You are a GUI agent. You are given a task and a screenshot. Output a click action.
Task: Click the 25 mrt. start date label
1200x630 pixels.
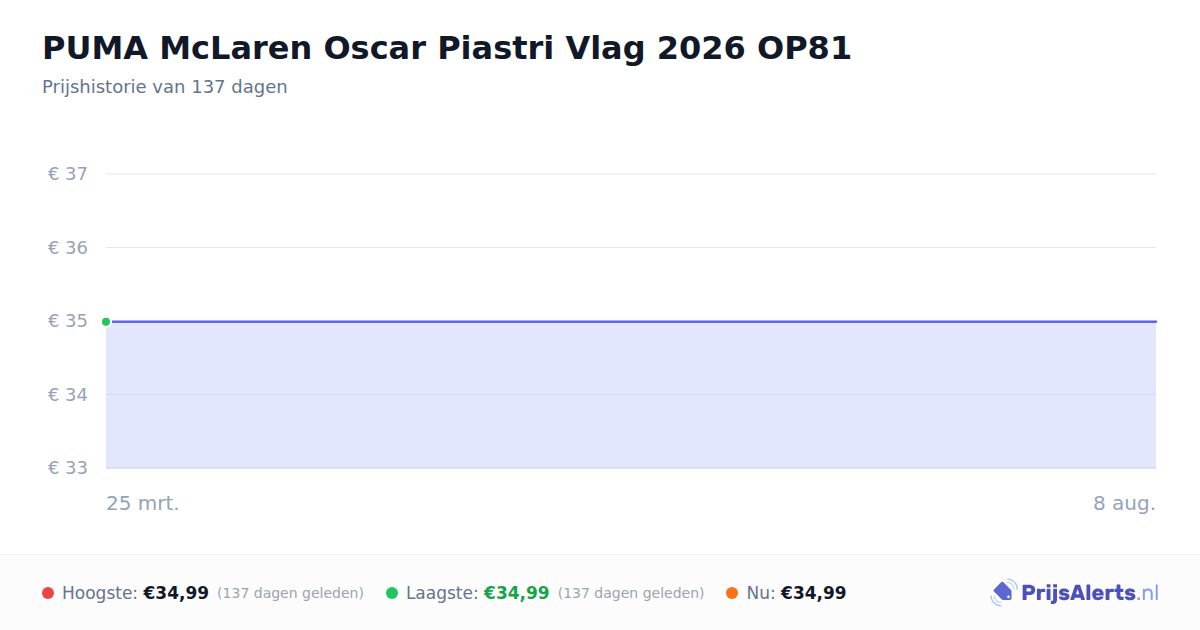pos(143,503)
